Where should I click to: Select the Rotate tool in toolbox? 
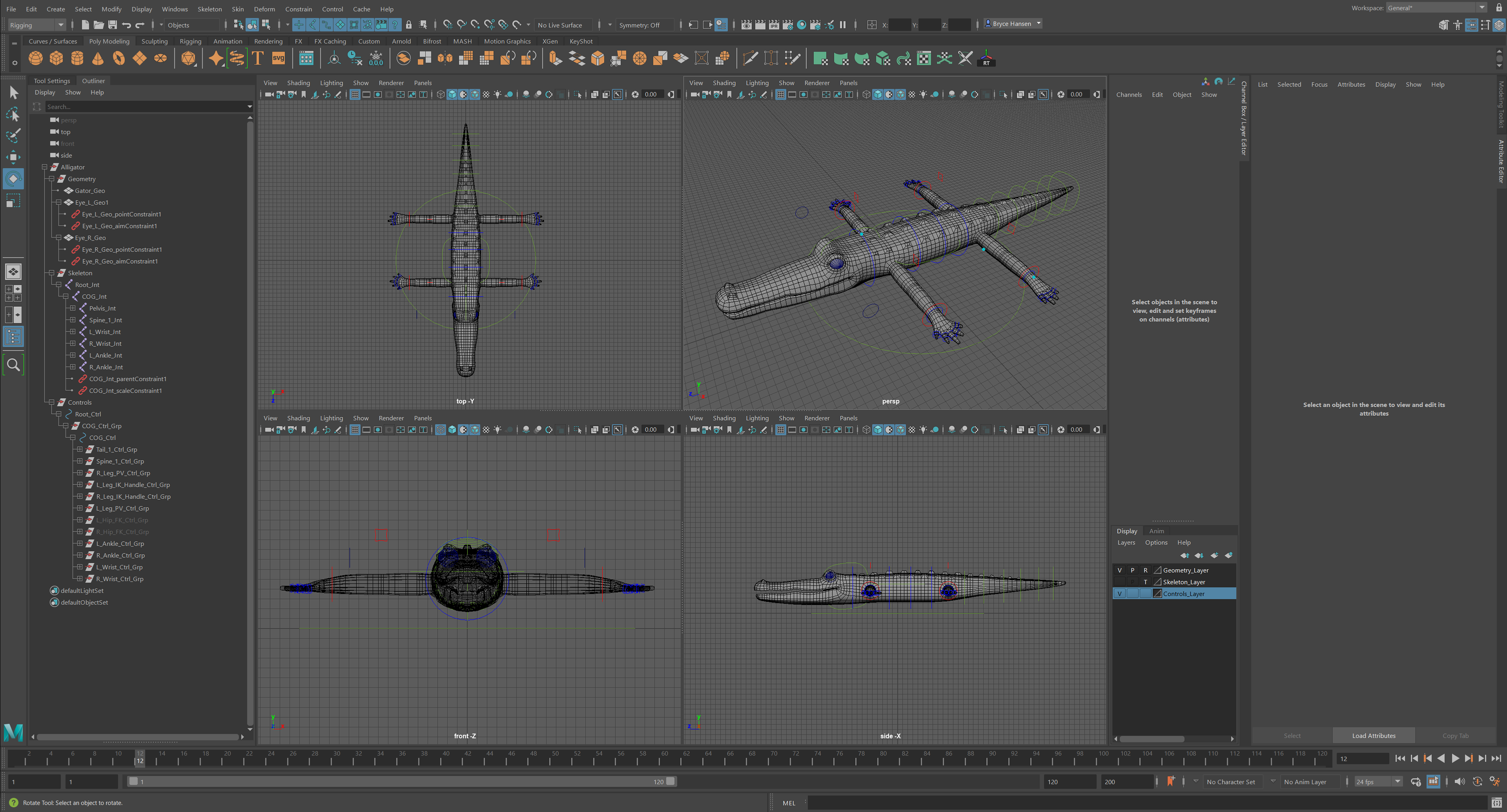(x=13, y=179)
